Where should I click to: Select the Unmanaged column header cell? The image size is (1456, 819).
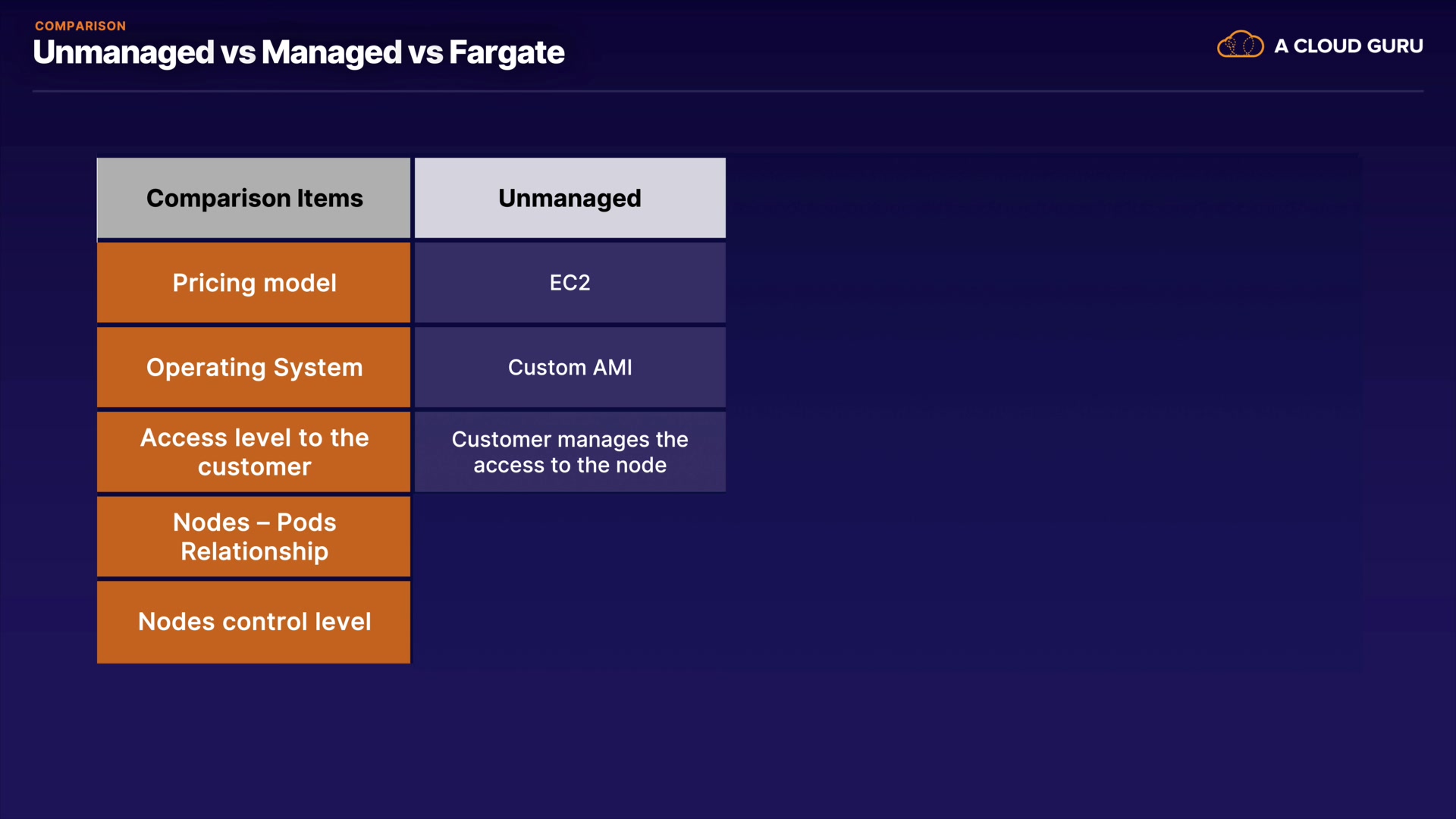(x=570, y=199)
